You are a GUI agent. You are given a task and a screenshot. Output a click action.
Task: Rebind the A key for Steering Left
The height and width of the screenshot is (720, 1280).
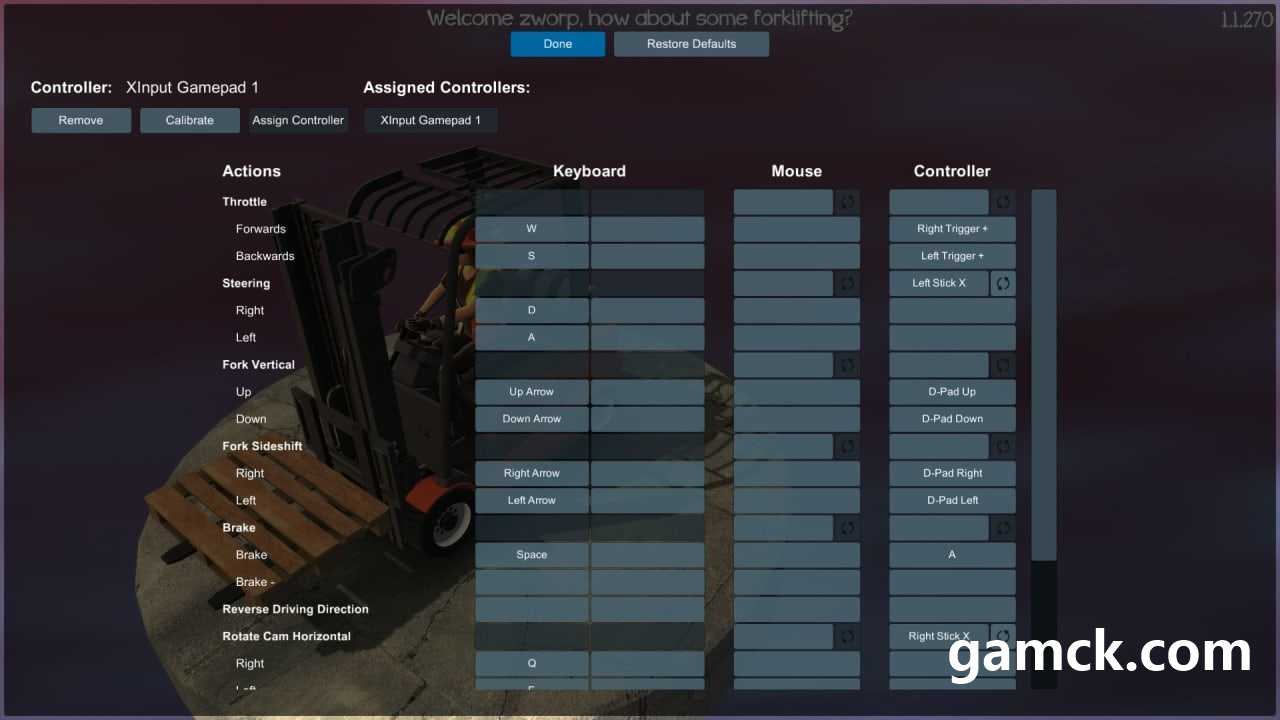532,337
